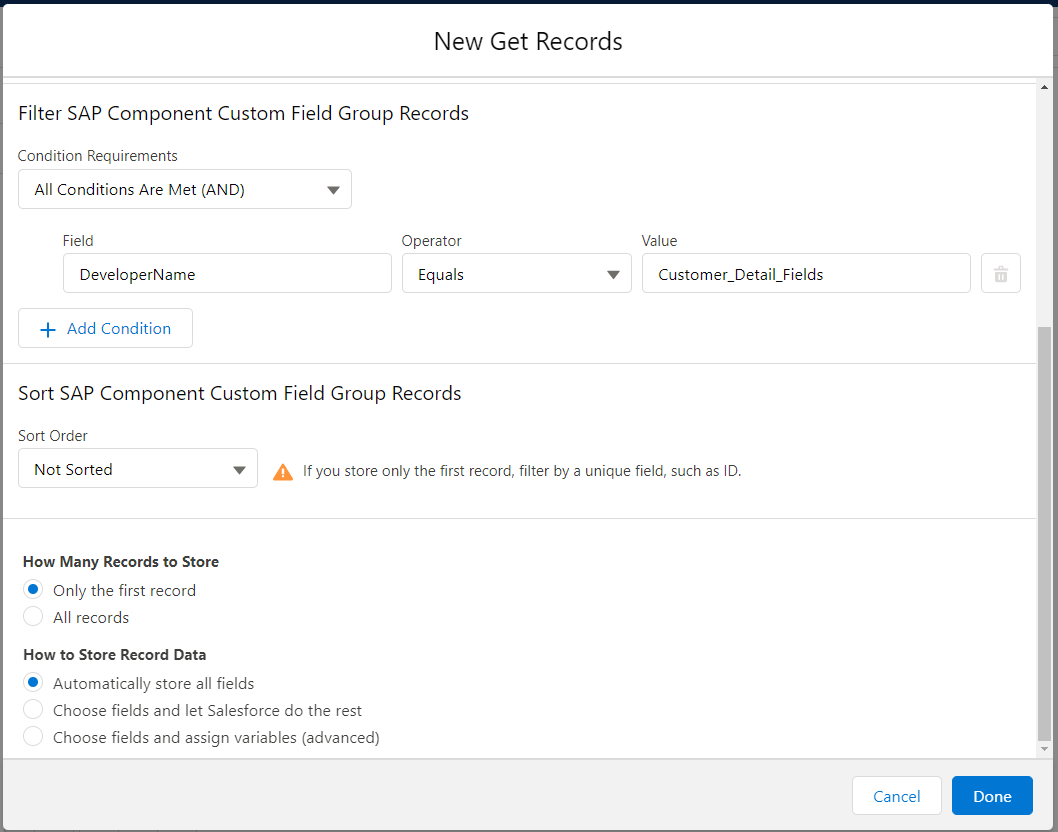Click the Sort SAP Component Custom Field Group Records heading

240,393
